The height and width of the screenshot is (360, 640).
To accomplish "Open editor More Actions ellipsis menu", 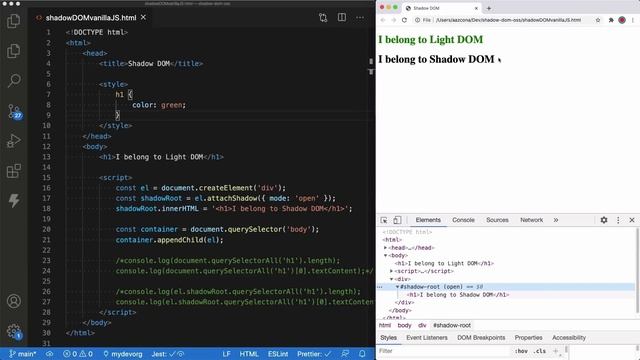I will [360, 18].
